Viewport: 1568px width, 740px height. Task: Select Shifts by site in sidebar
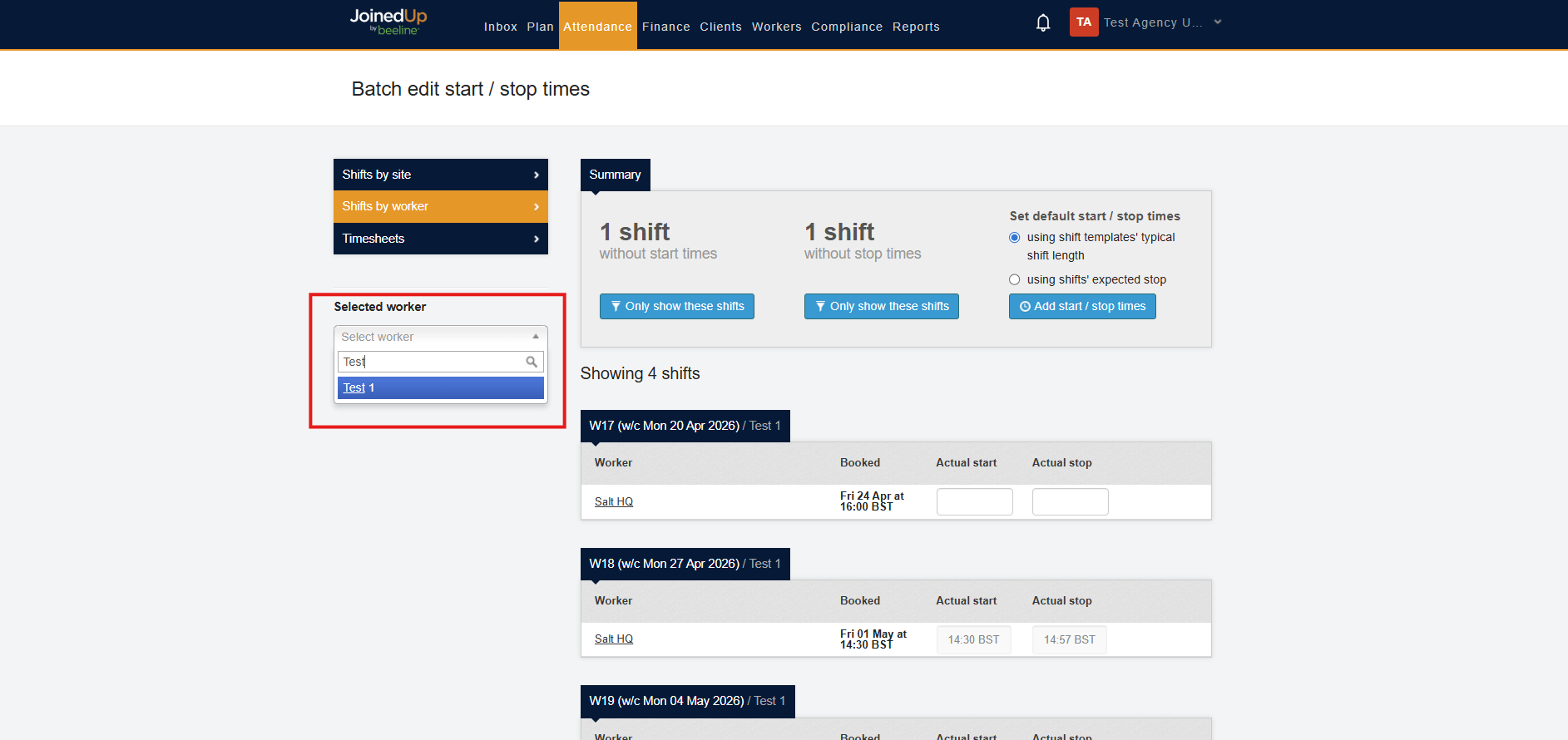click(x=441, y=175)
